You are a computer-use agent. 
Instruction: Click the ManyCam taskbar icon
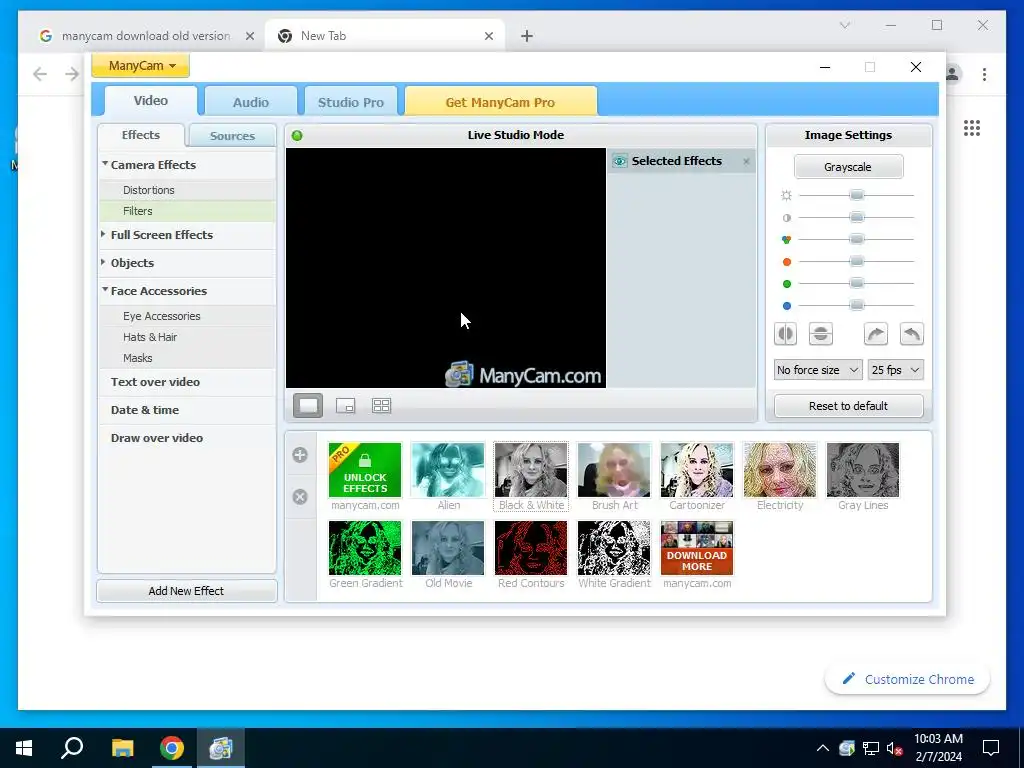221,748
